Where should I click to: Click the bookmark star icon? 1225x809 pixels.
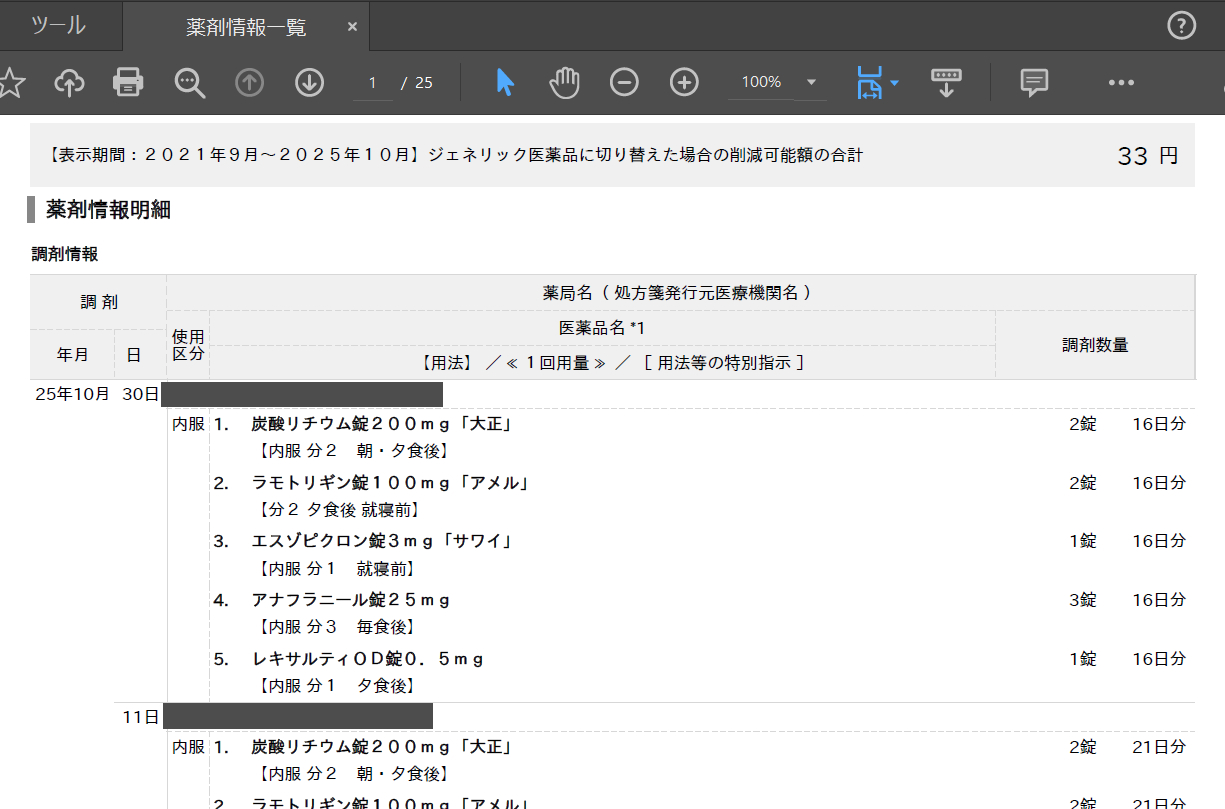10,83
